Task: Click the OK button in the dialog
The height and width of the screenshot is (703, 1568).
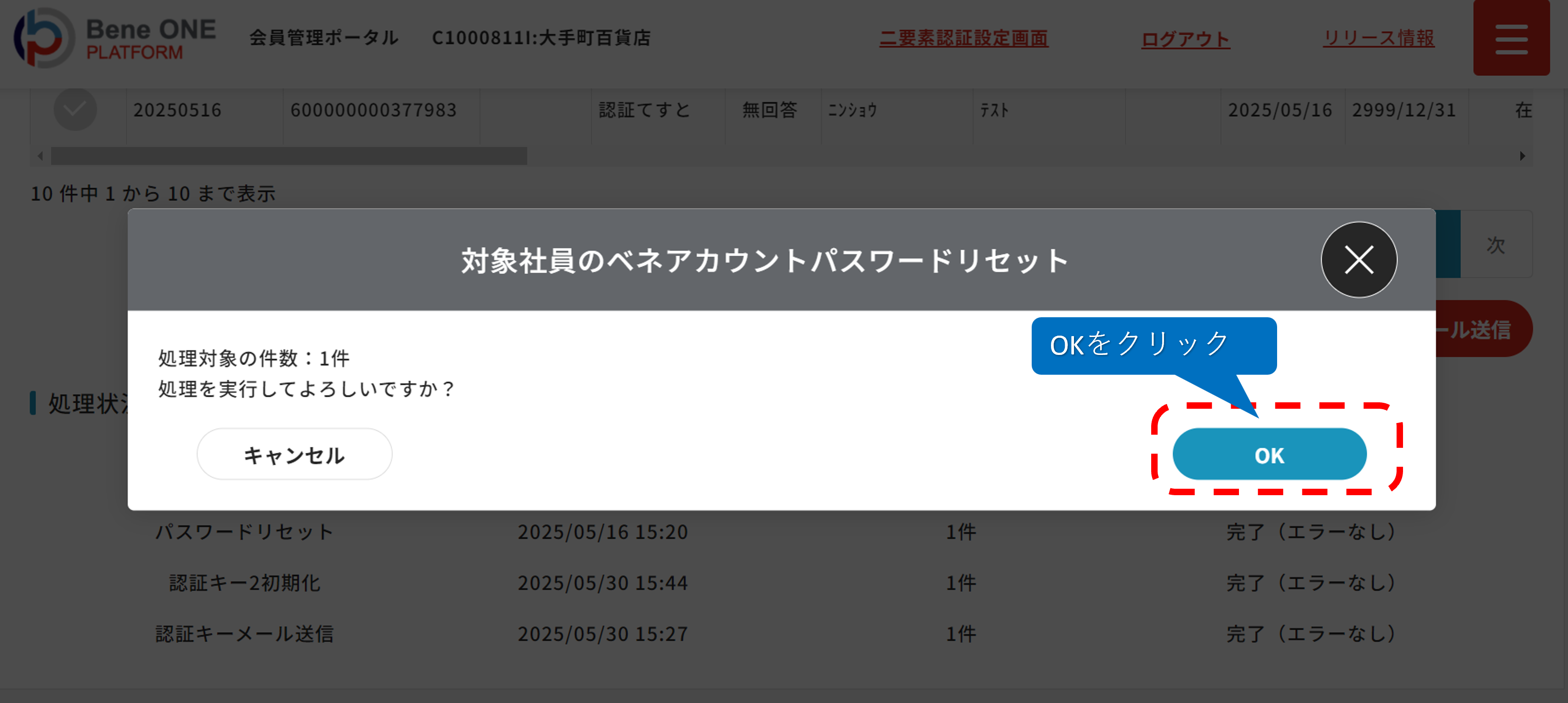Action: pyautogui.click(x=1269, y=454)
